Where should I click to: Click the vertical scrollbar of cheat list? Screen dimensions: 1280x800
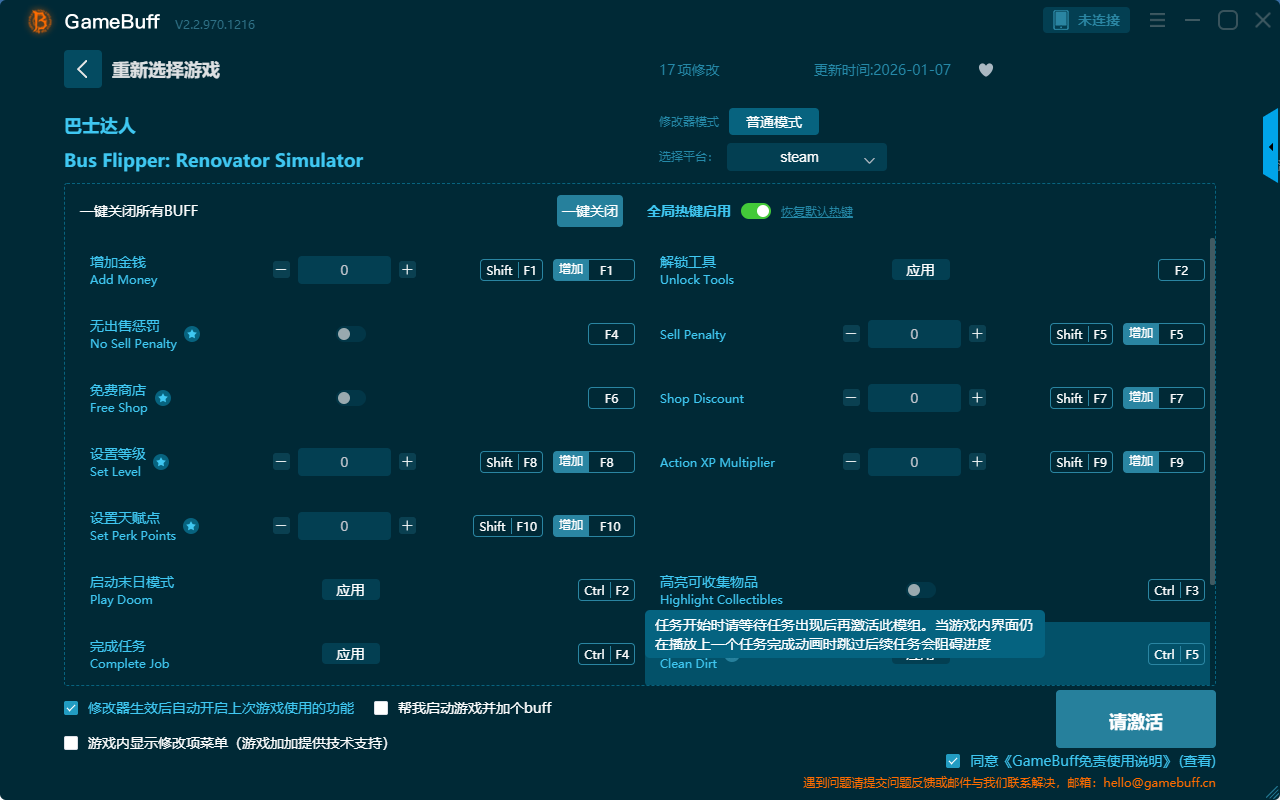pyautogui.click(x=1213, y=410)
